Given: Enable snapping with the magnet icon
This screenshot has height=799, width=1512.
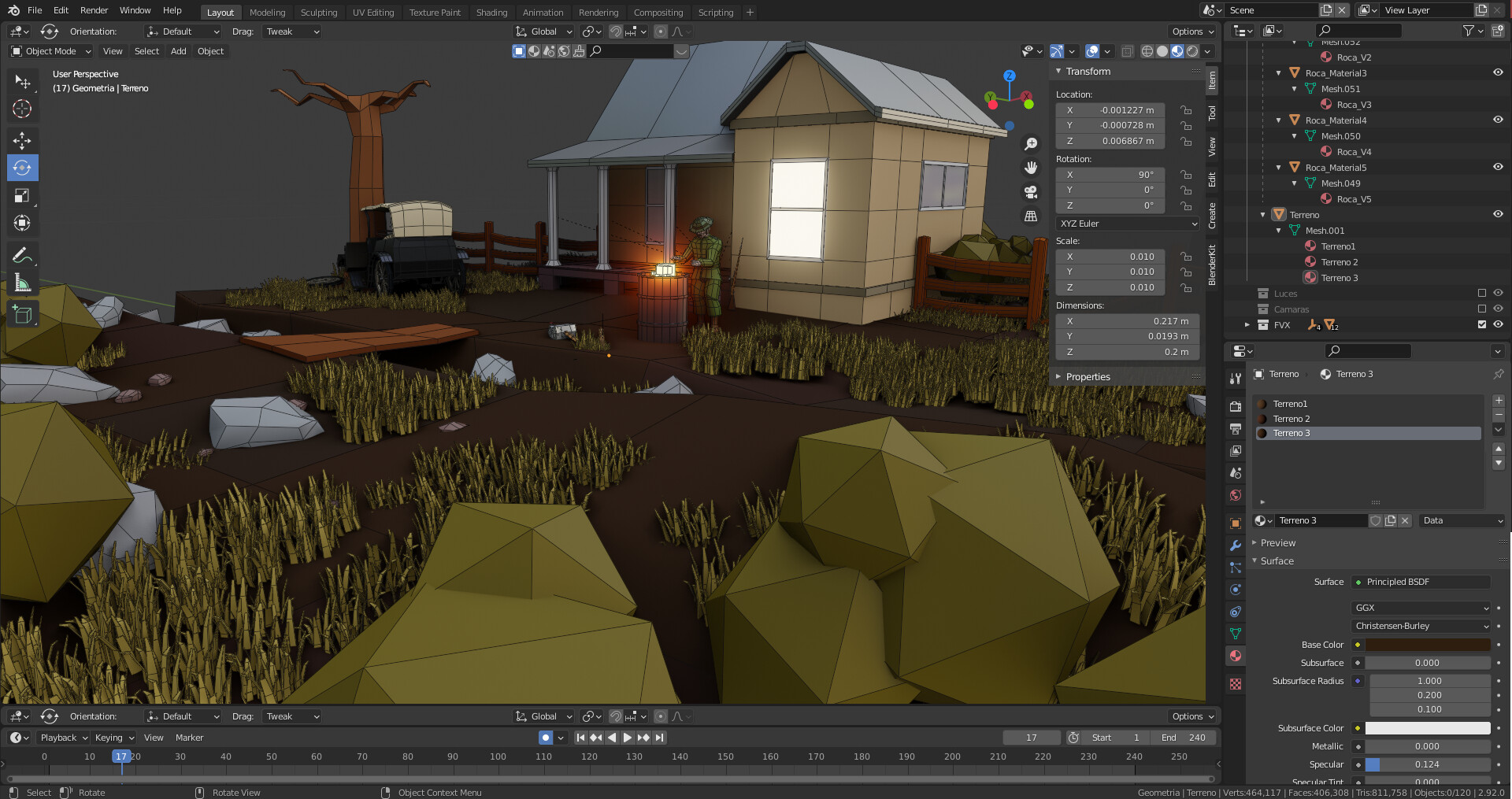Looking at the screenshot, I should coord(614,31).
